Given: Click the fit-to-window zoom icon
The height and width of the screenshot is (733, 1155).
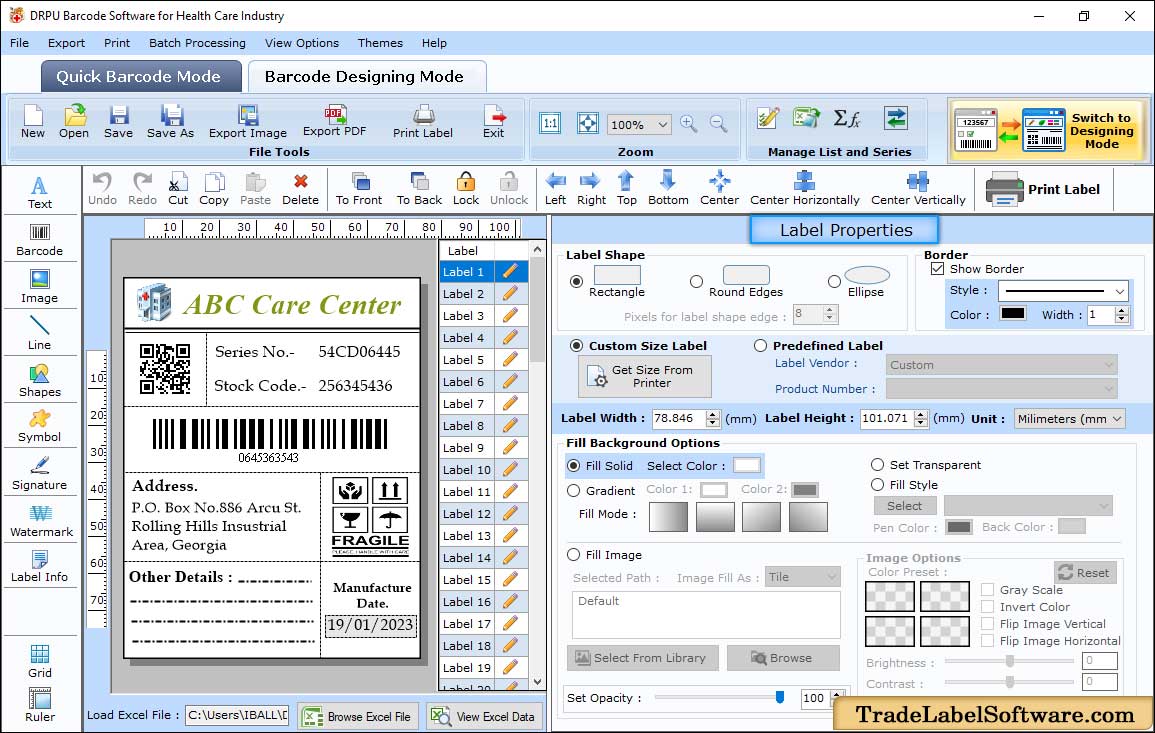Looking at the screenshot, I should coord(587,123).
